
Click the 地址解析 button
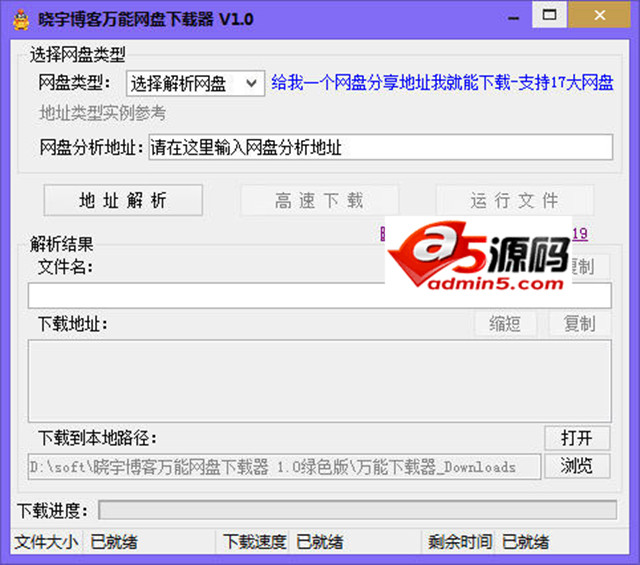tap(123, 200)
